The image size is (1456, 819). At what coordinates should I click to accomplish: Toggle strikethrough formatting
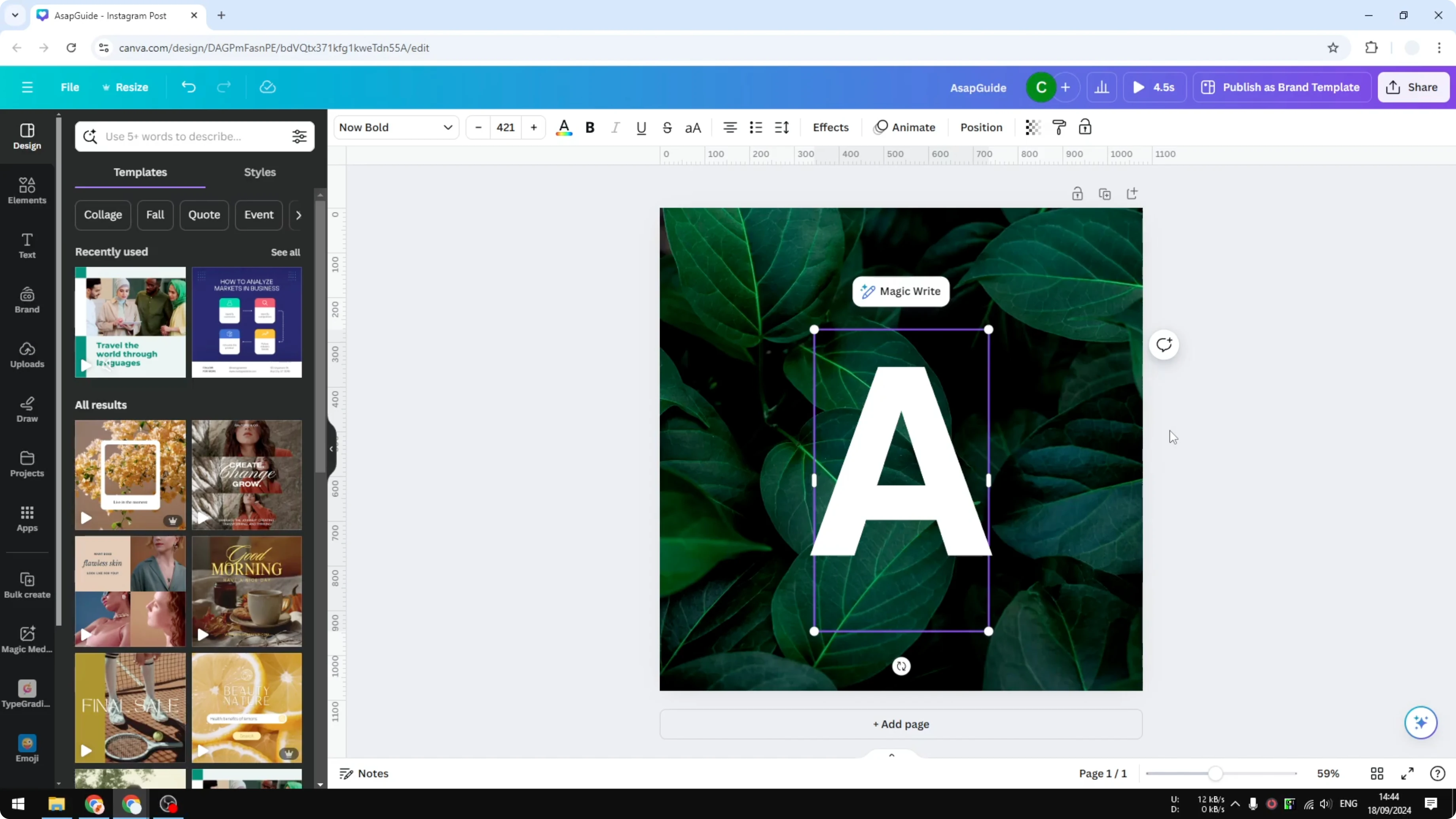click(x=667, y=127)
